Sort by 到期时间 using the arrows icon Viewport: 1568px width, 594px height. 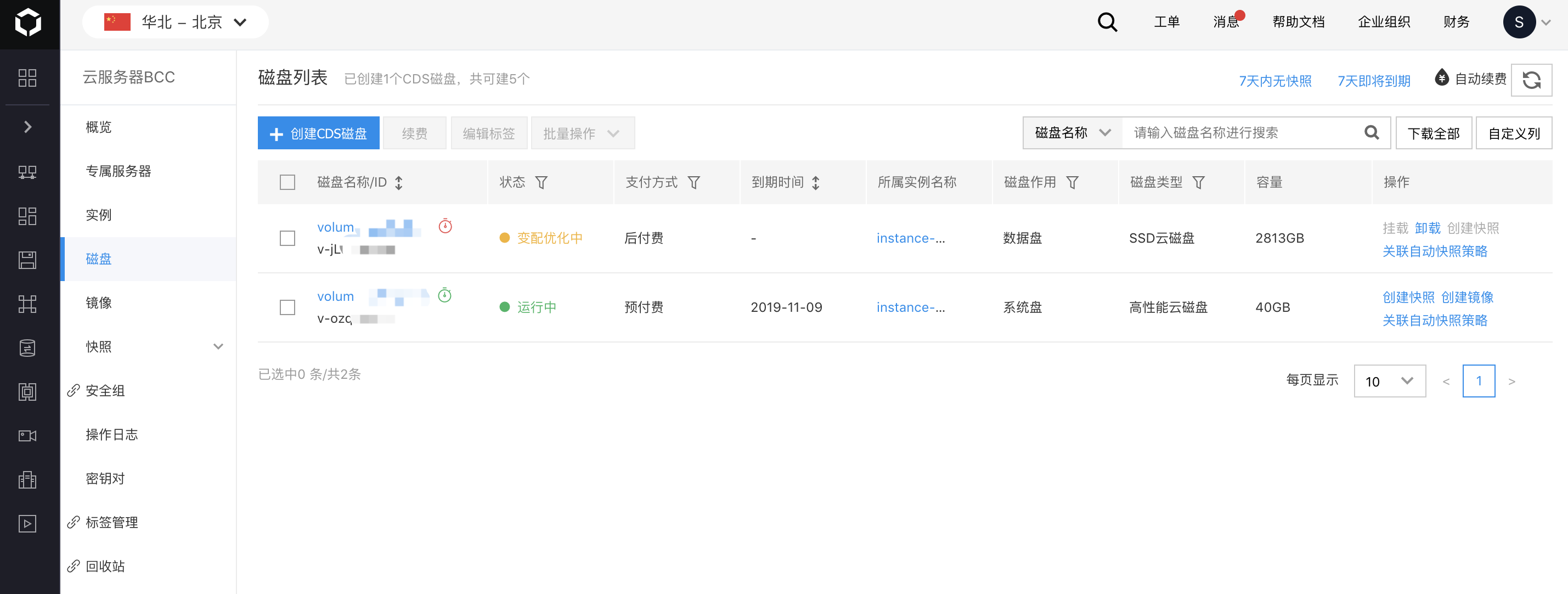[816, 182]
